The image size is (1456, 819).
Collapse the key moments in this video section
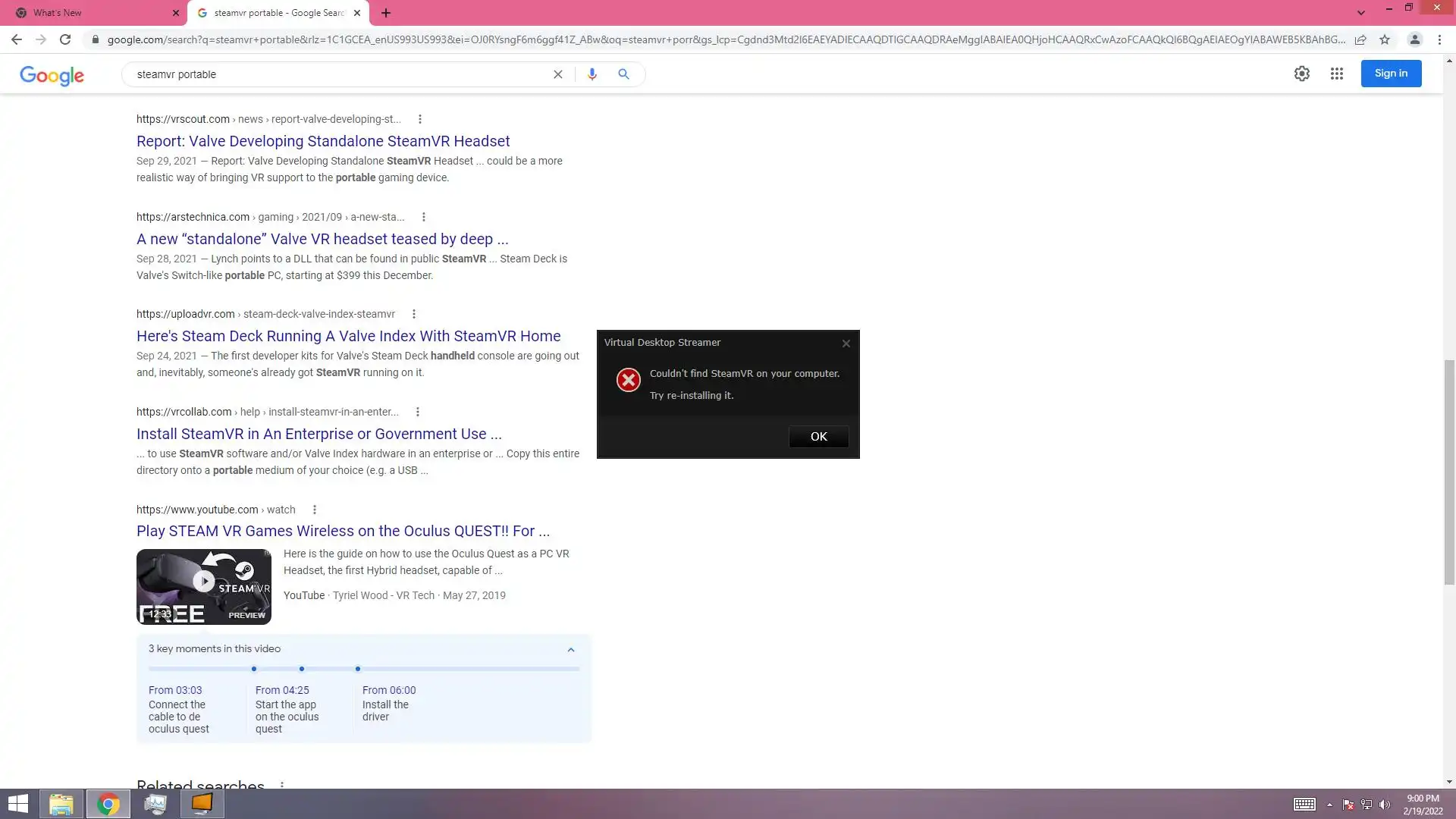571,650
